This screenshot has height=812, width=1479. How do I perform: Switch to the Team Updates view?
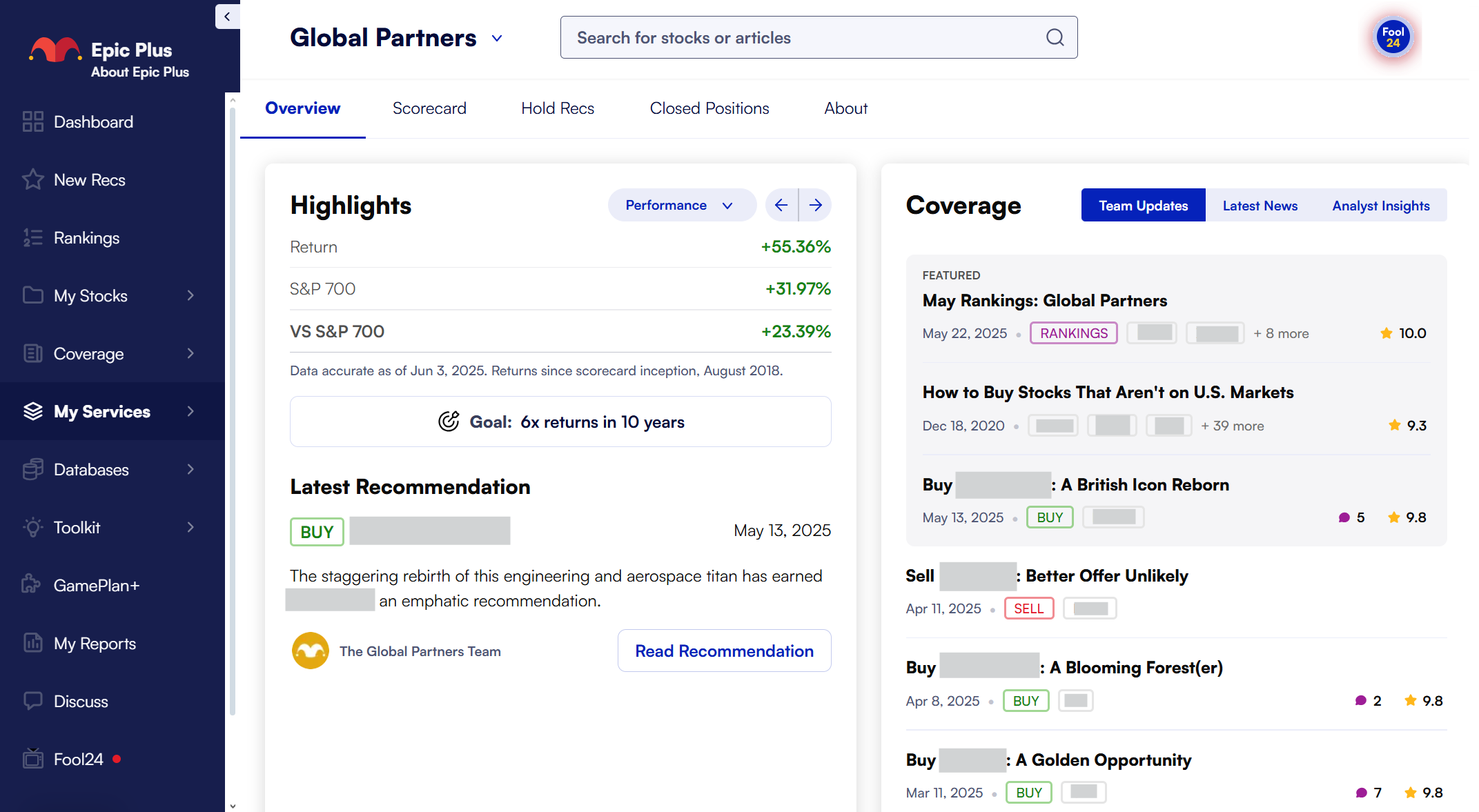click(1143, 205)
